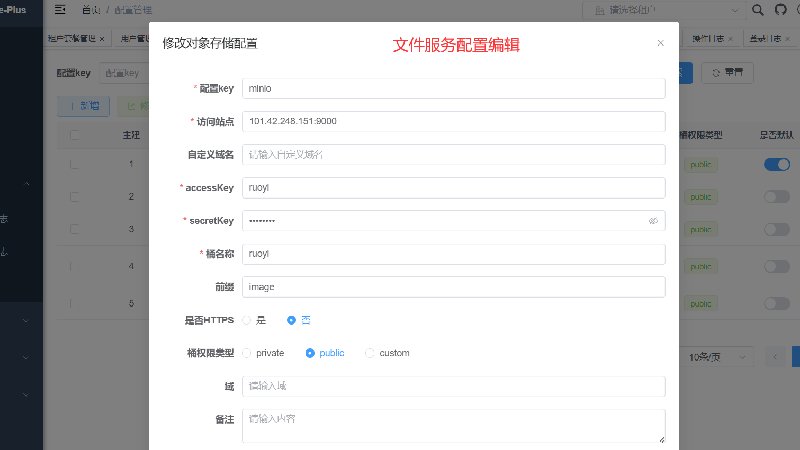
Task: Reveal secretKey with the eye icon
Action: coord(653,221)
